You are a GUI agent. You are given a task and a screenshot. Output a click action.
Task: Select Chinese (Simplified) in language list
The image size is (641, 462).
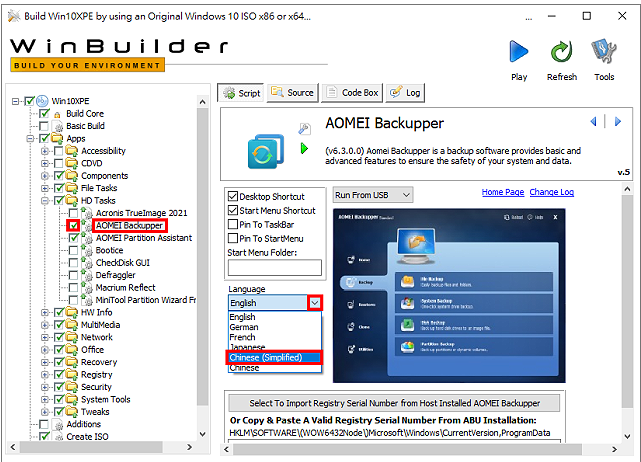274,357
